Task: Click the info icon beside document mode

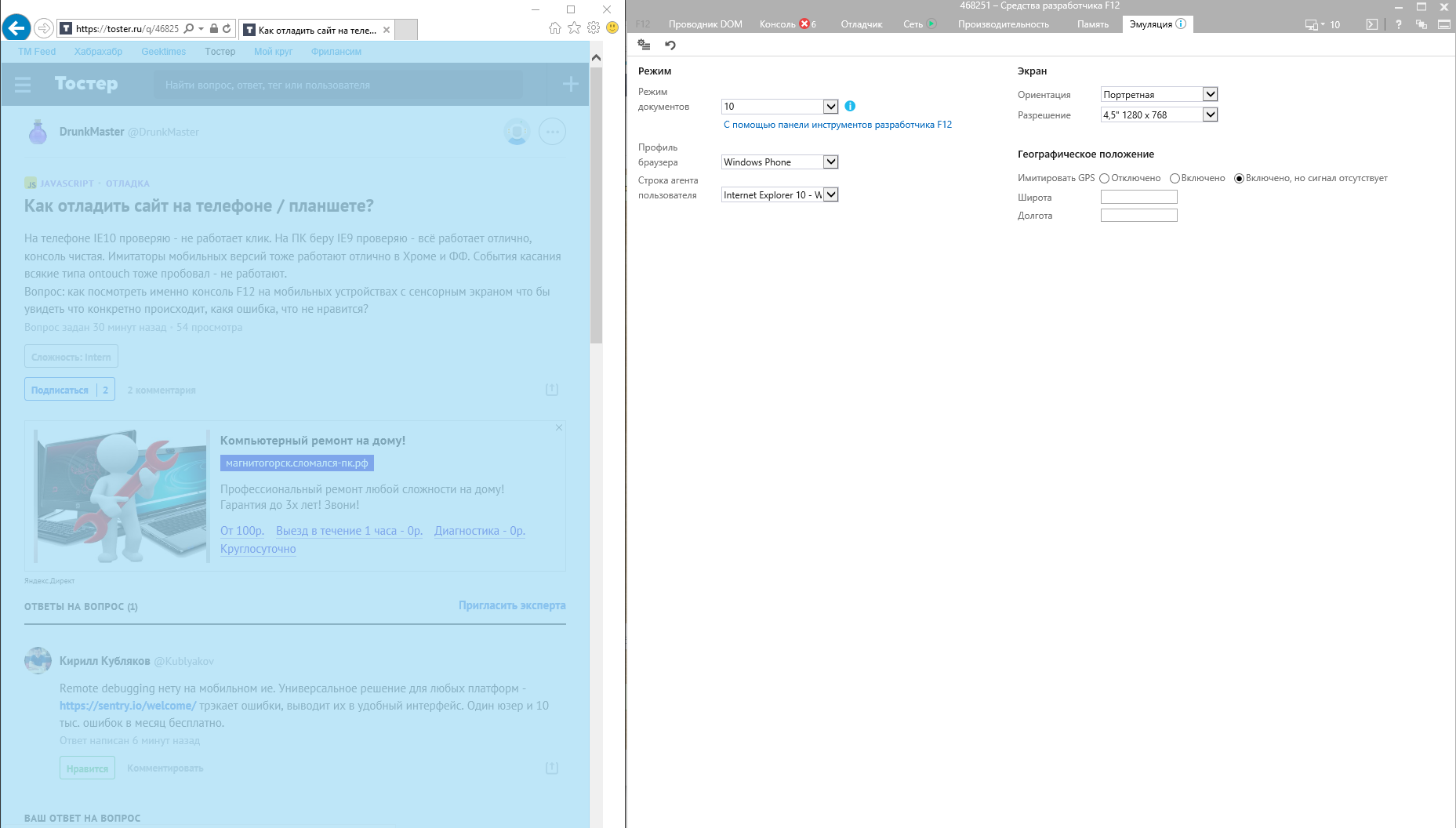Action: click(850, 106)
